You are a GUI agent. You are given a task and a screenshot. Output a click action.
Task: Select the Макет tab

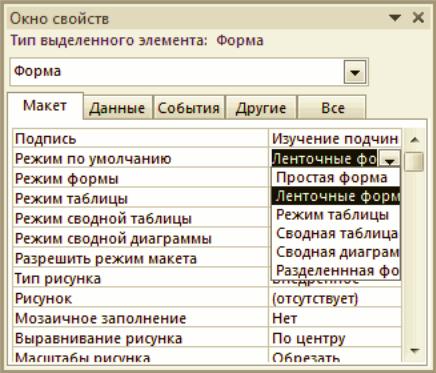[x=45, y=106]
